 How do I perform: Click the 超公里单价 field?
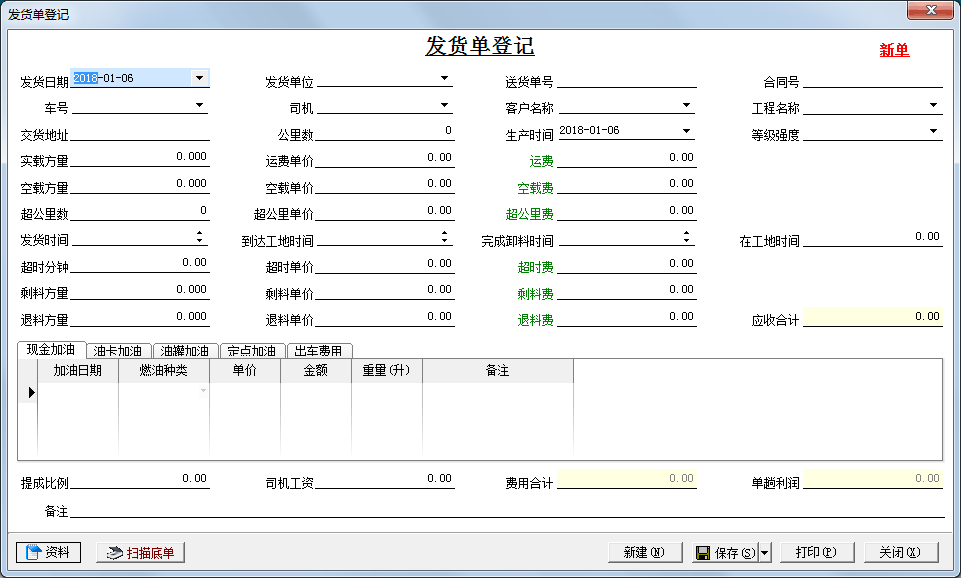385,212
